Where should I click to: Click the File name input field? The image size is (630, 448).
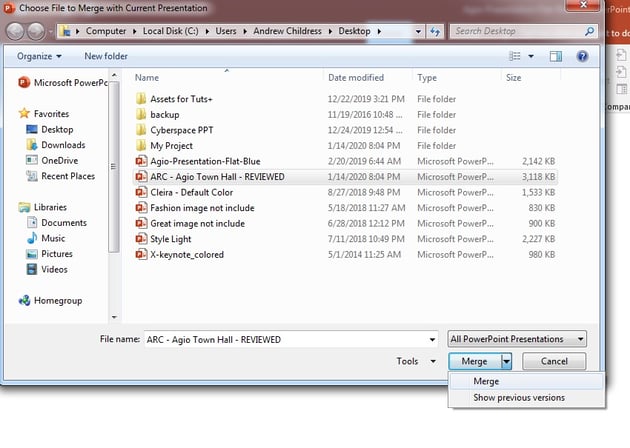point(290,339)
